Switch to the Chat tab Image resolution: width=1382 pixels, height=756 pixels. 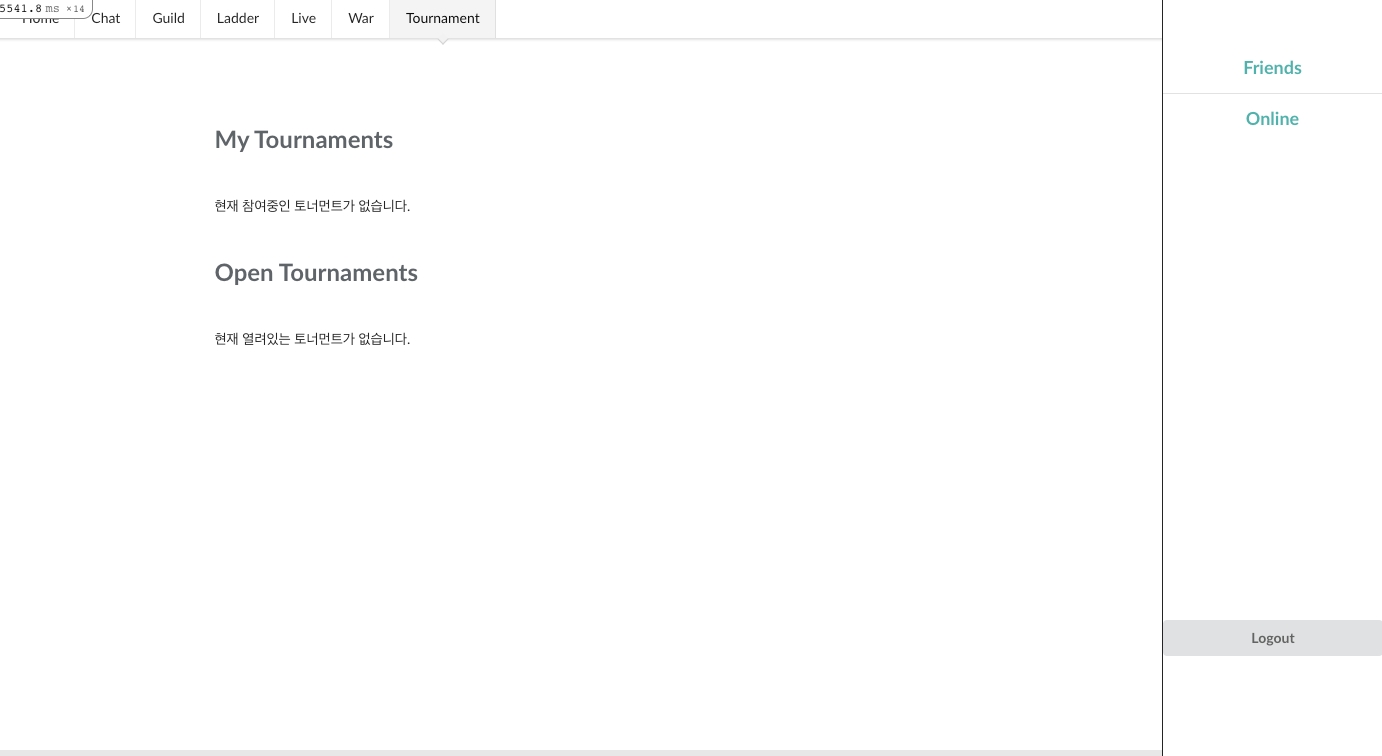(106, 18)
